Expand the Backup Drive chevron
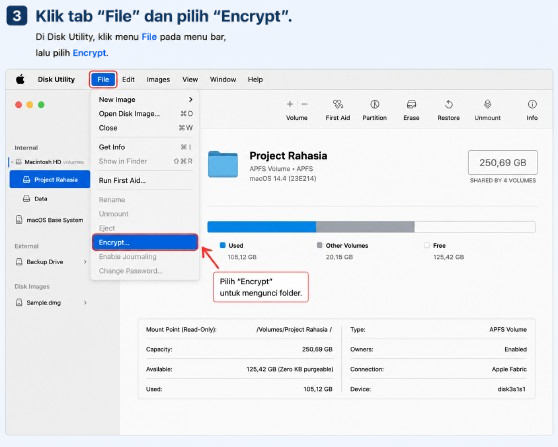558x447 pixels. pos(85,262)
